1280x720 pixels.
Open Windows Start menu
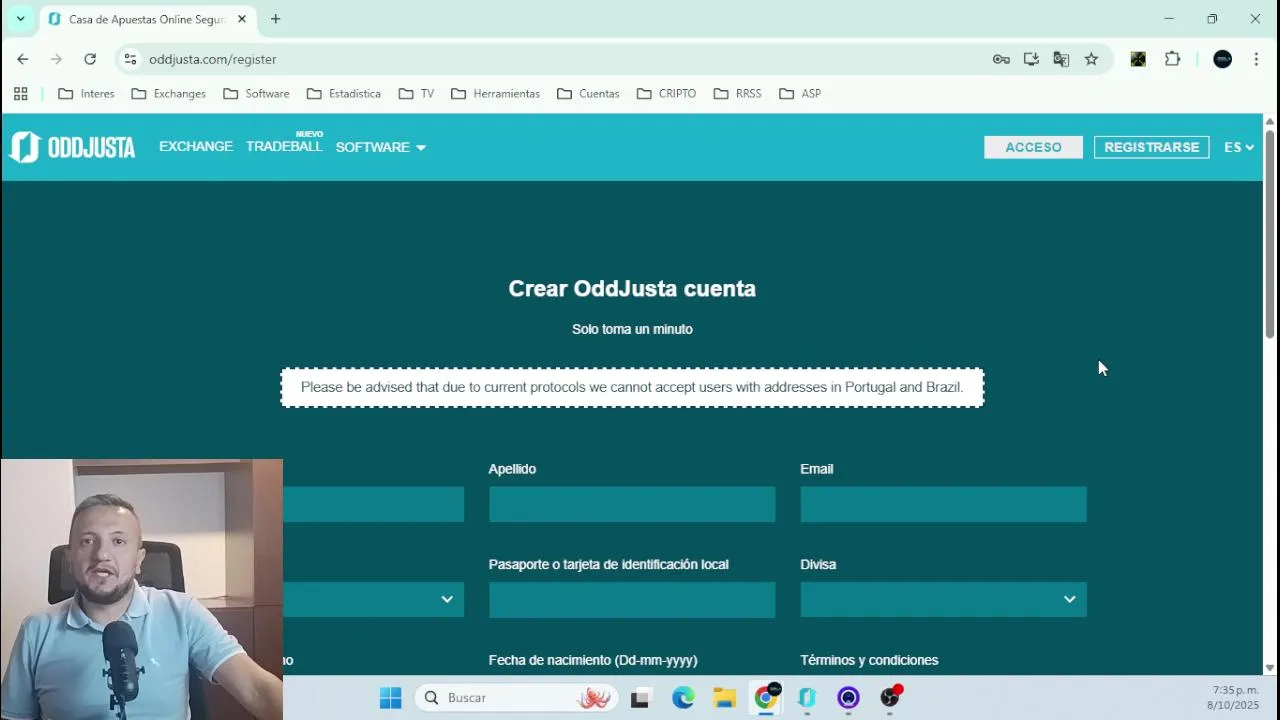390,697
